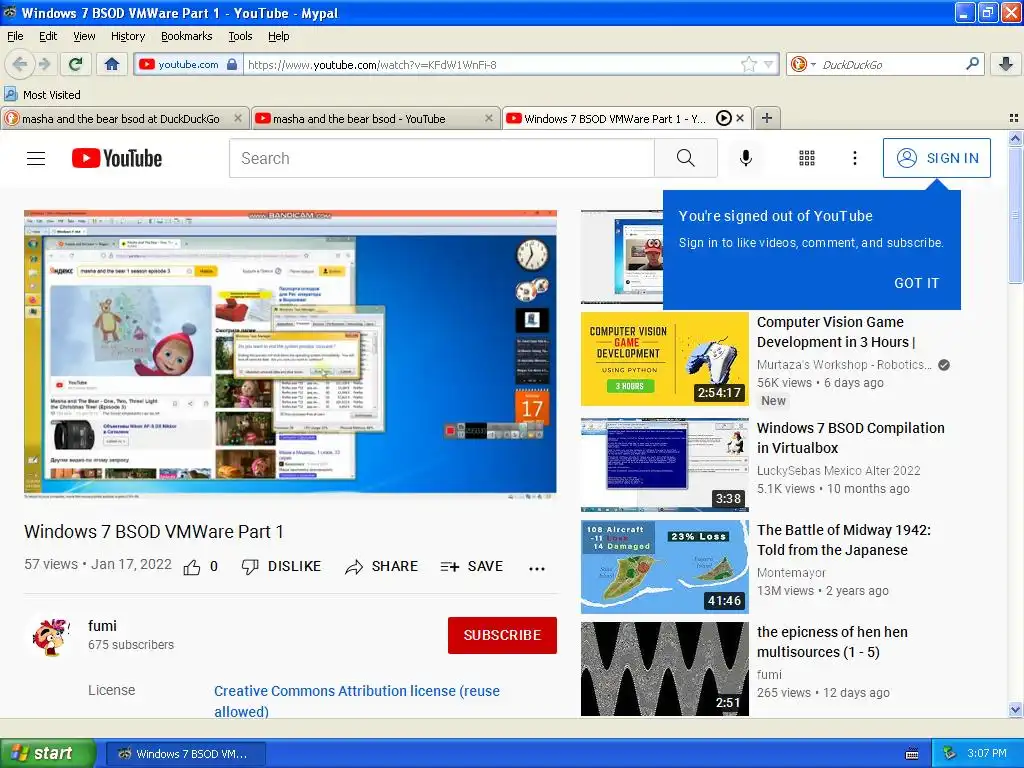
Task: Click the DISLIKE button
Action: (281, 566)
